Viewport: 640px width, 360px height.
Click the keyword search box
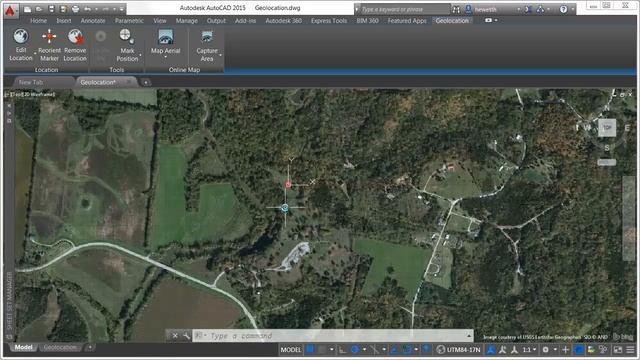(404, 9)
